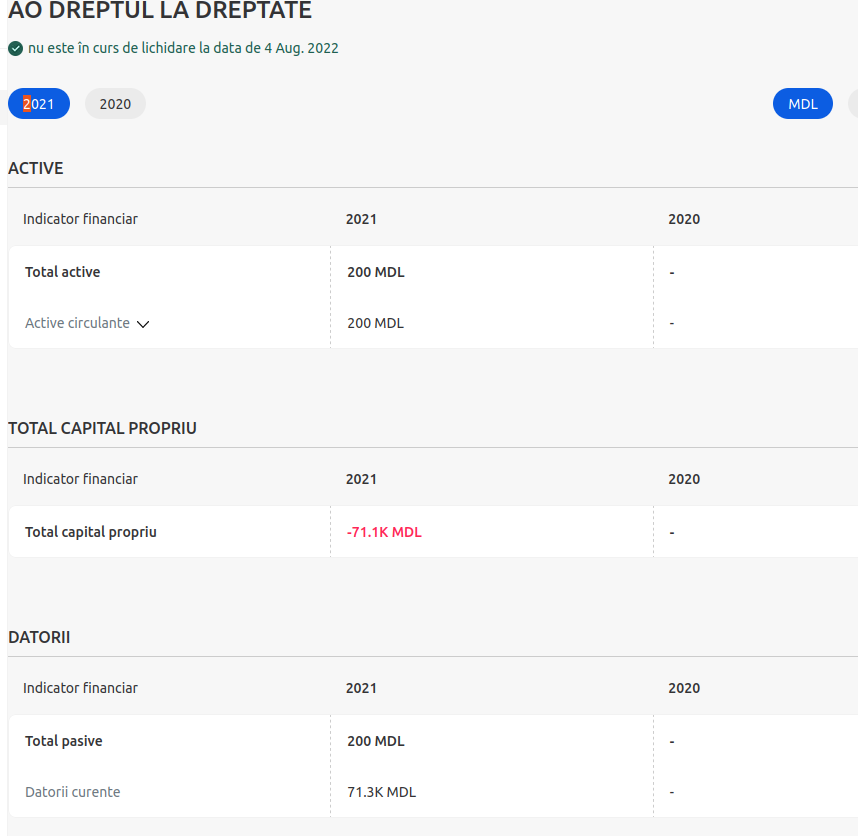Image resolution: width=858 pixels, height=836 pixels.
Task: Click the Active circulante row label
Action: [x=77, y=323]
